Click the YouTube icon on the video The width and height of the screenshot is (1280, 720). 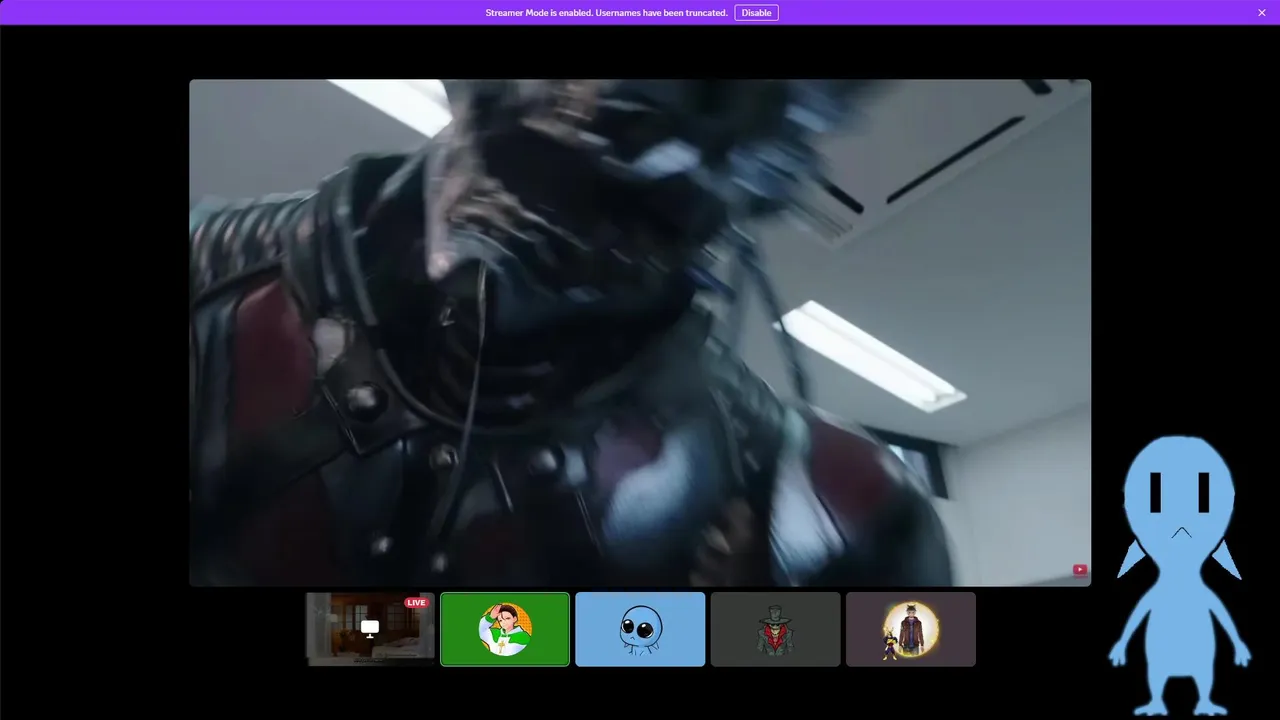pyautogui.click(x=1080, y=570)
